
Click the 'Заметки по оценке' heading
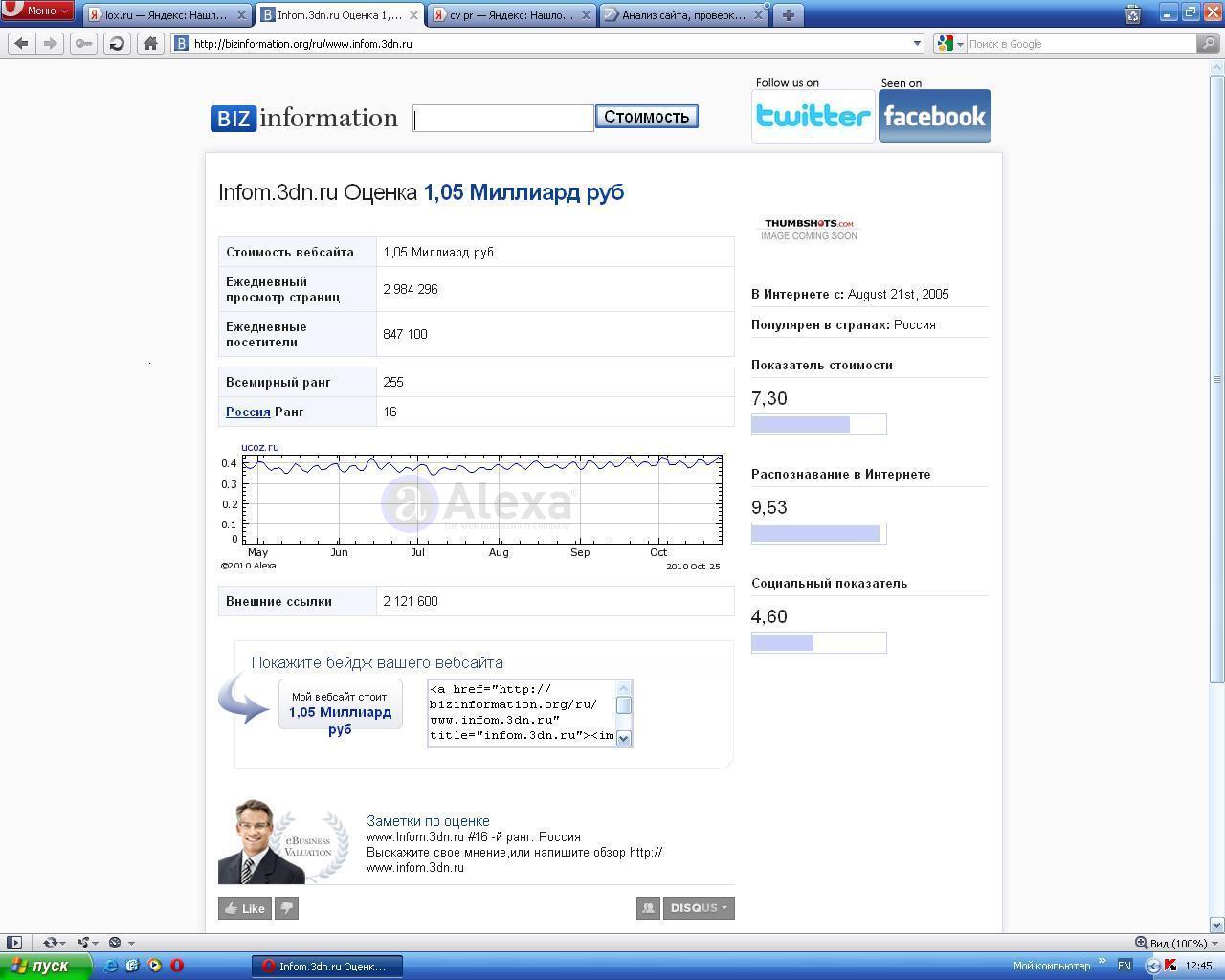coord(428,821)
